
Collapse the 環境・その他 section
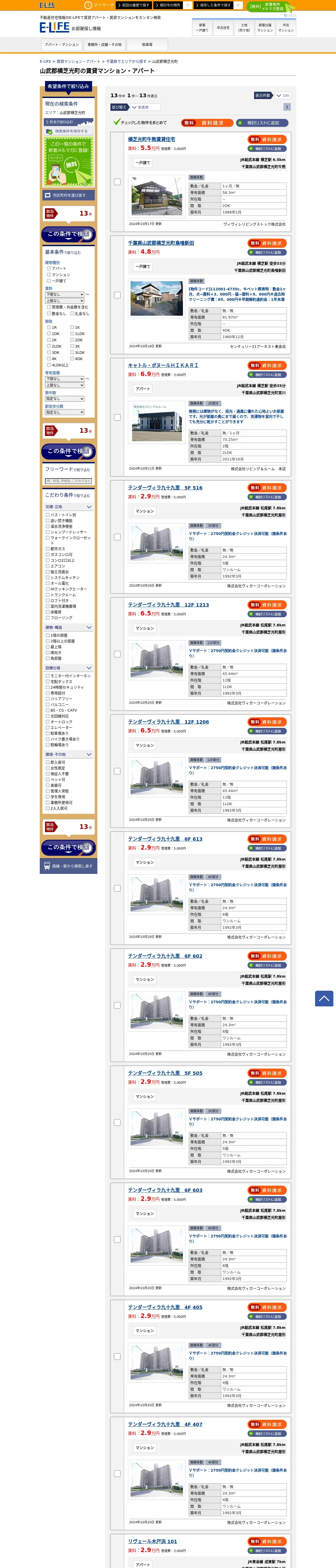pyautogui.click(x=68, y=754)
